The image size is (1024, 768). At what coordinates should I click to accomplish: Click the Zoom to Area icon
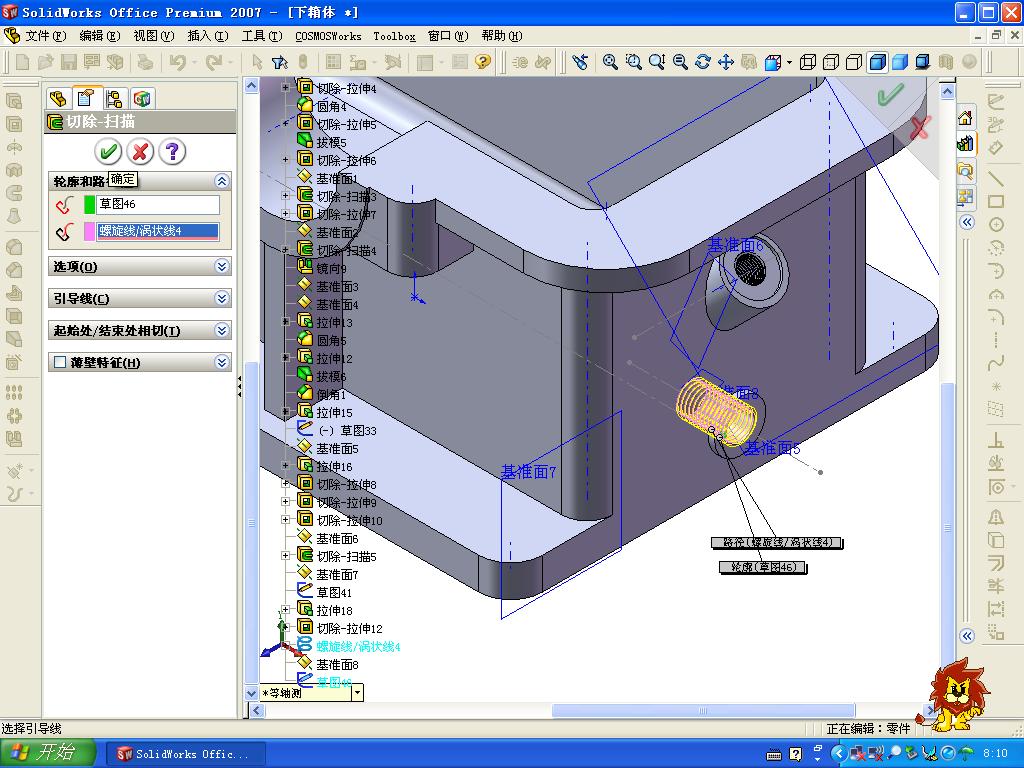[633, 62]
